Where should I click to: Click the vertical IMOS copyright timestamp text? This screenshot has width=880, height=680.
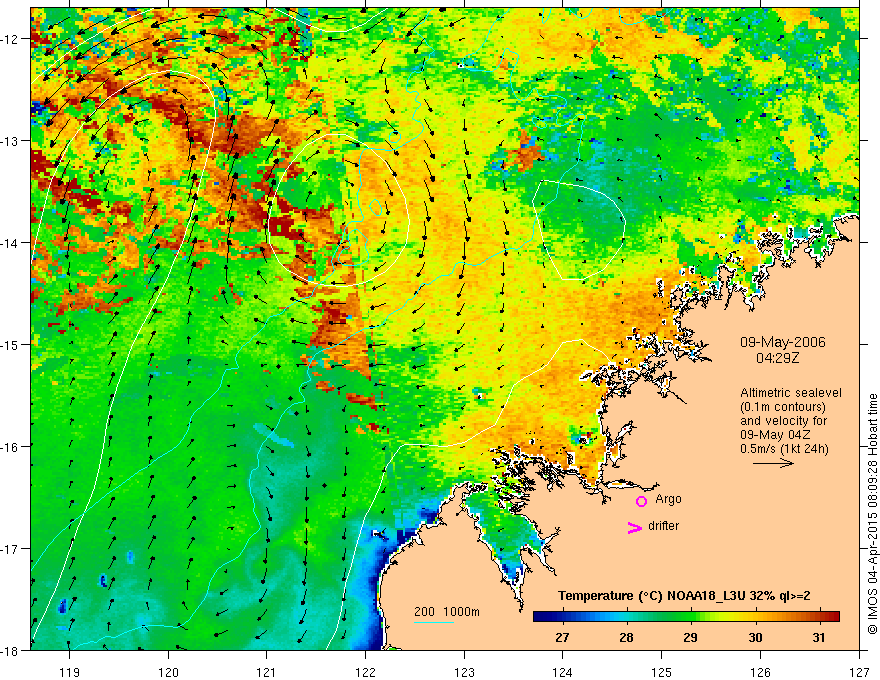[872, 514]
